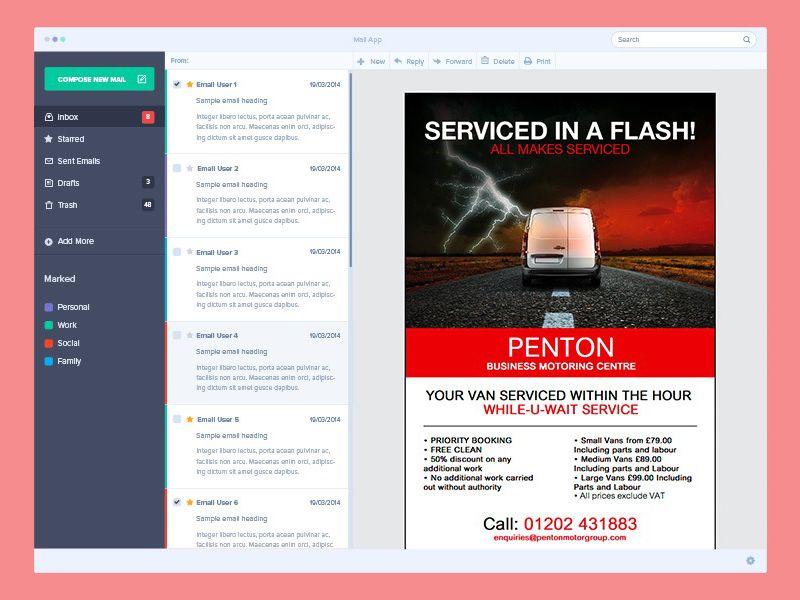The width and height of the screenshot is (800, 600).
Task: Click the New plus icon in toolbar
Action: [361, 61]
